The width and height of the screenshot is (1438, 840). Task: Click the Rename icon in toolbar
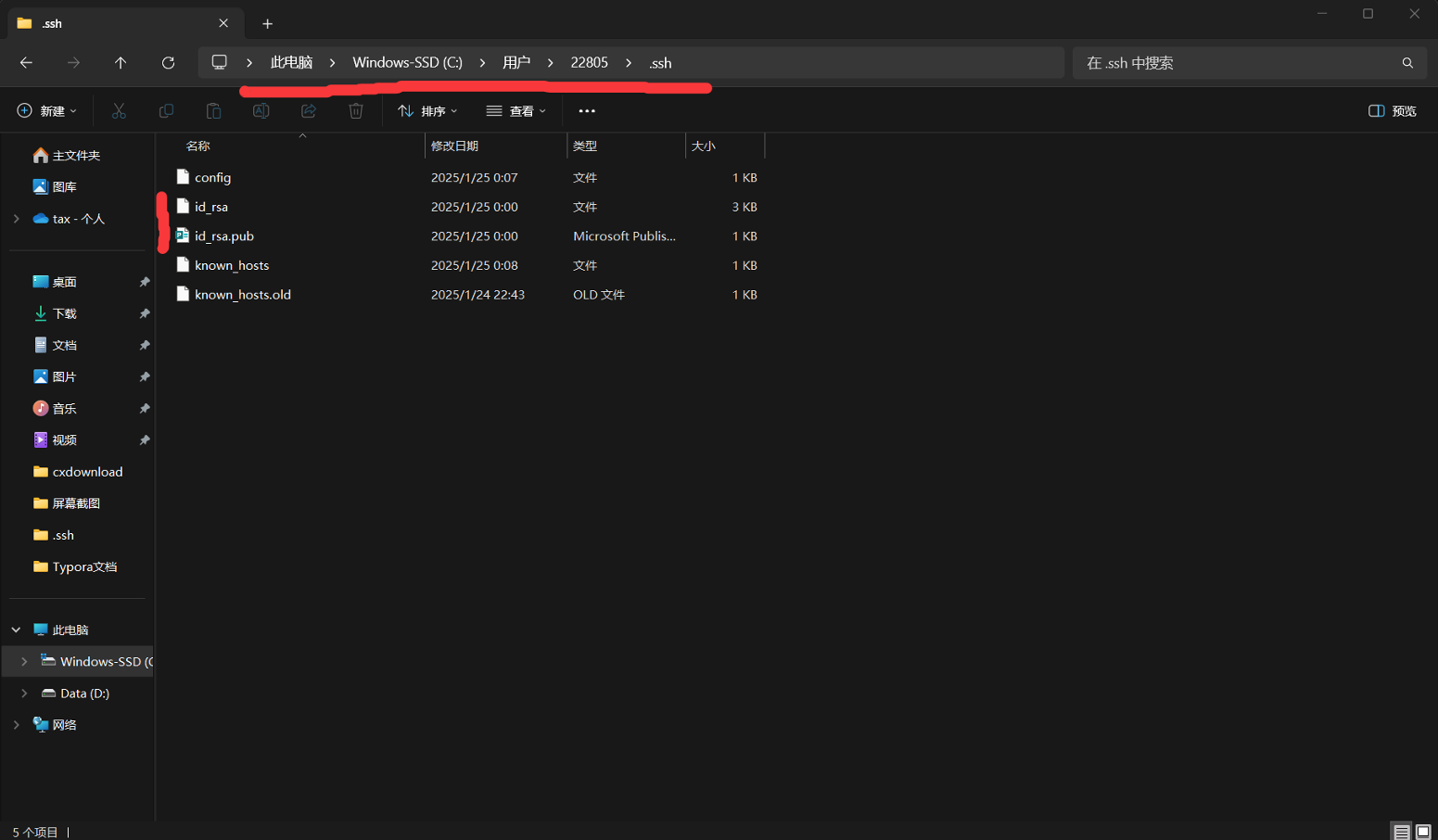(x=261, y=111)
